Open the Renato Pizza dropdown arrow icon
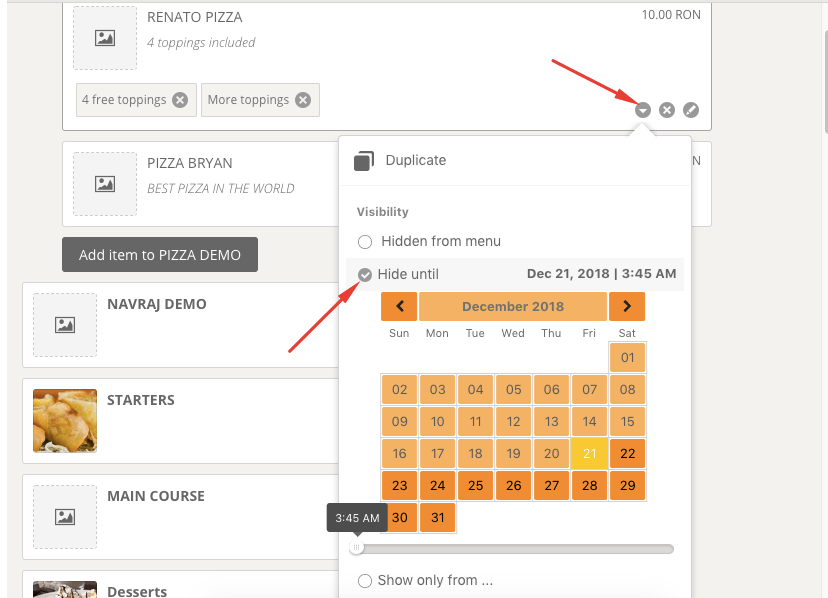The height and width of the screenshot is (598, 828). (643, 110)
